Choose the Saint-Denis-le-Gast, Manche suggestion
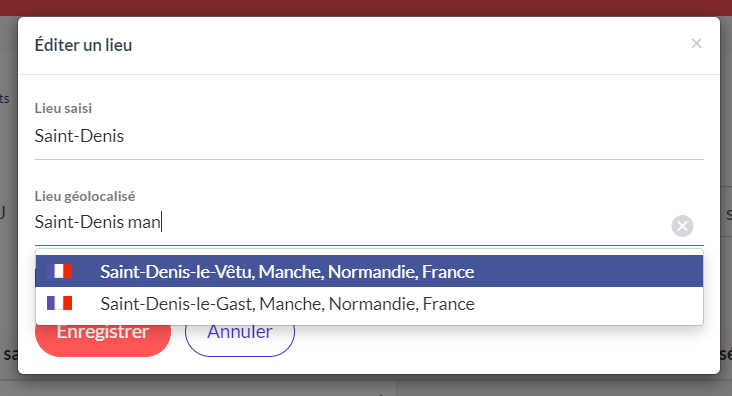 click(369, 304)
